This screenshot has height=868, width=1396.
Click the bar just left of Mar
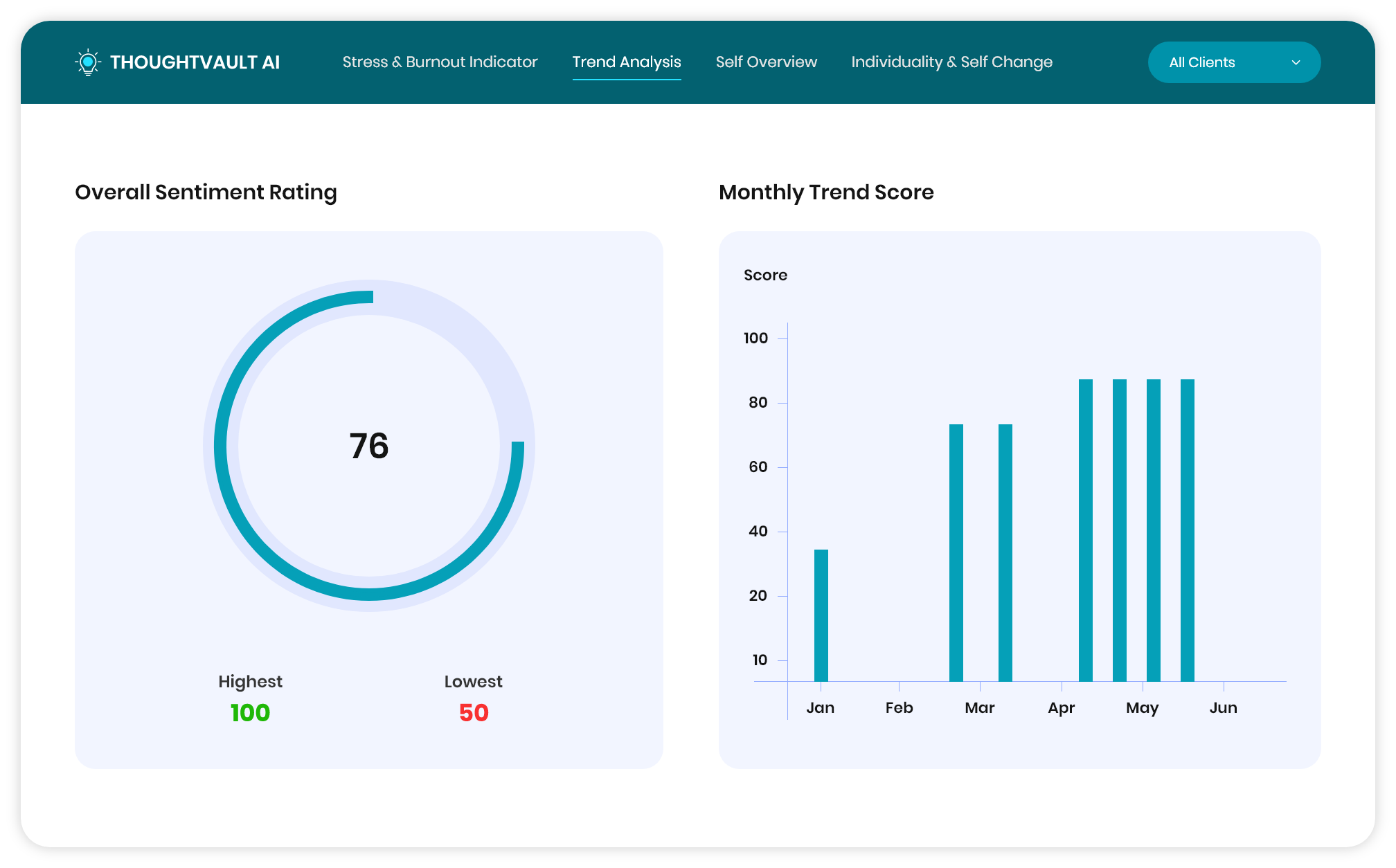tap(956, 552)
